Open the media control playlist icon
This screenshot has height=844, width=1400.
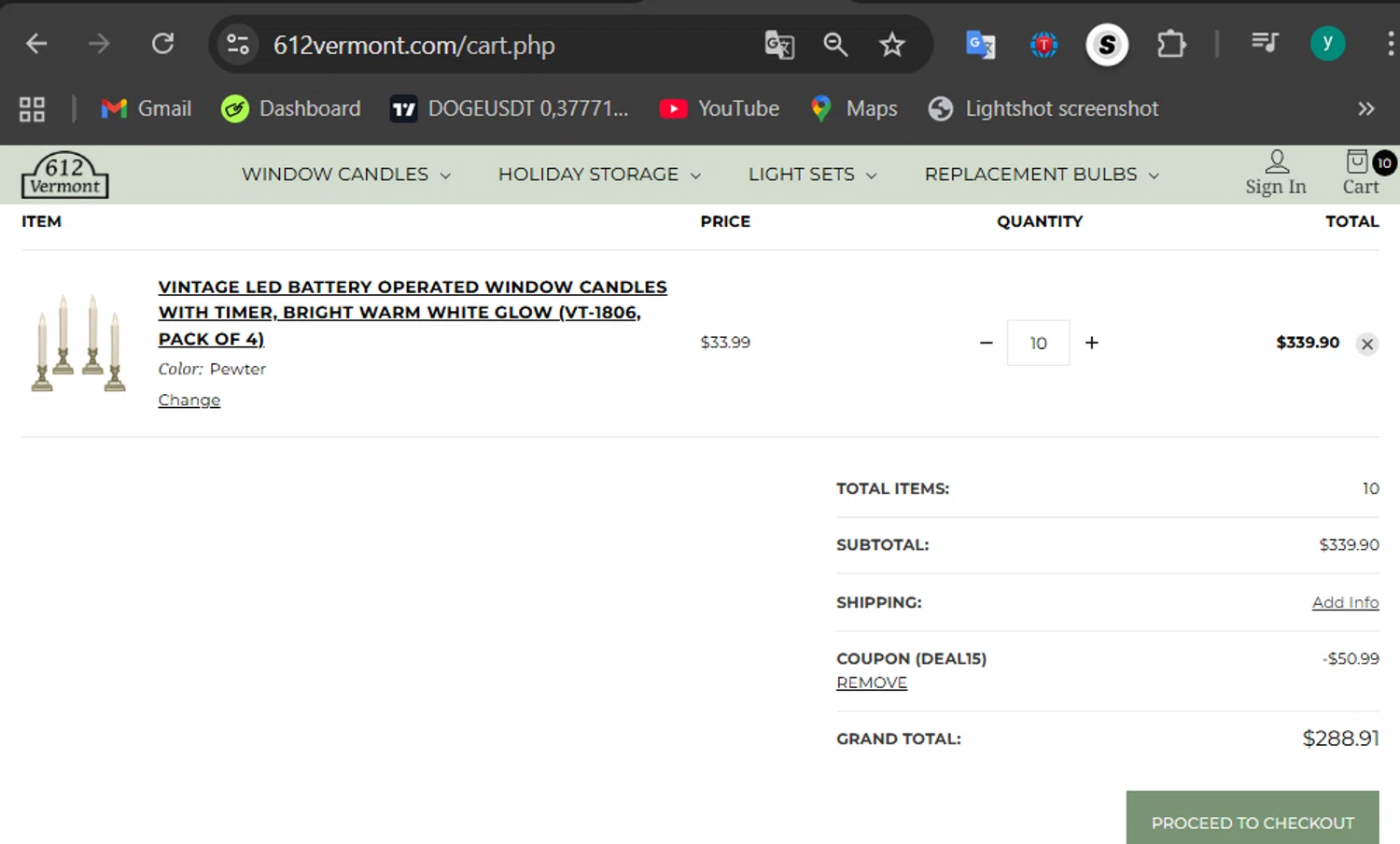[x=1265, y=42]
